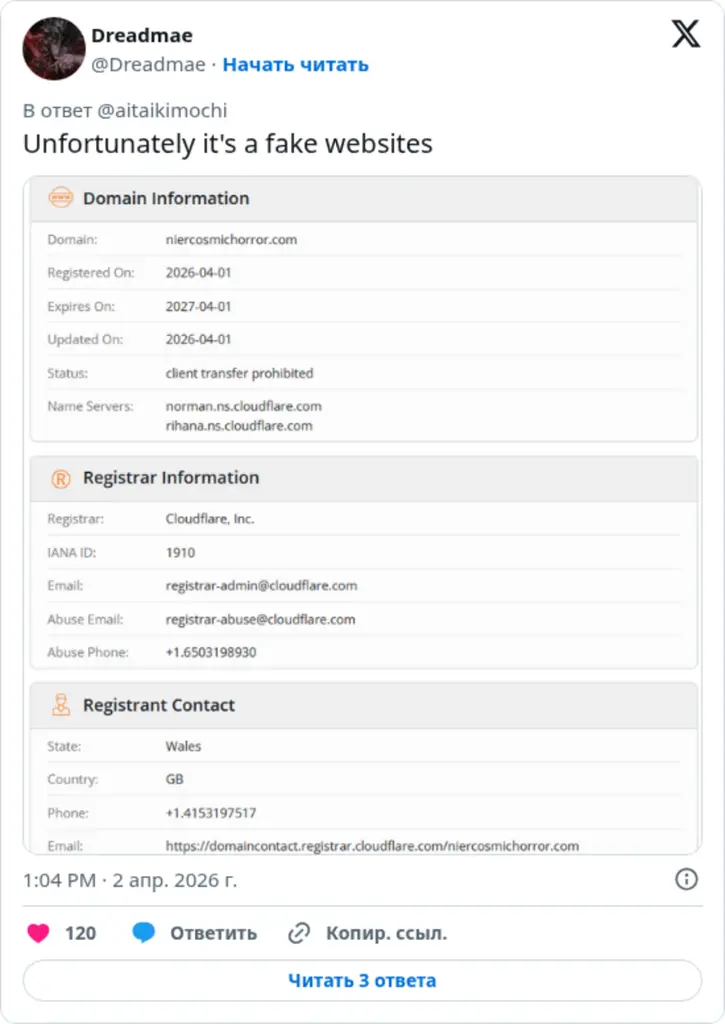Image resolution: width=725 pixels, height=1024 pixels.
Task: Open the "Читать 3 ответа" replies button
Action: click(362, 980)
